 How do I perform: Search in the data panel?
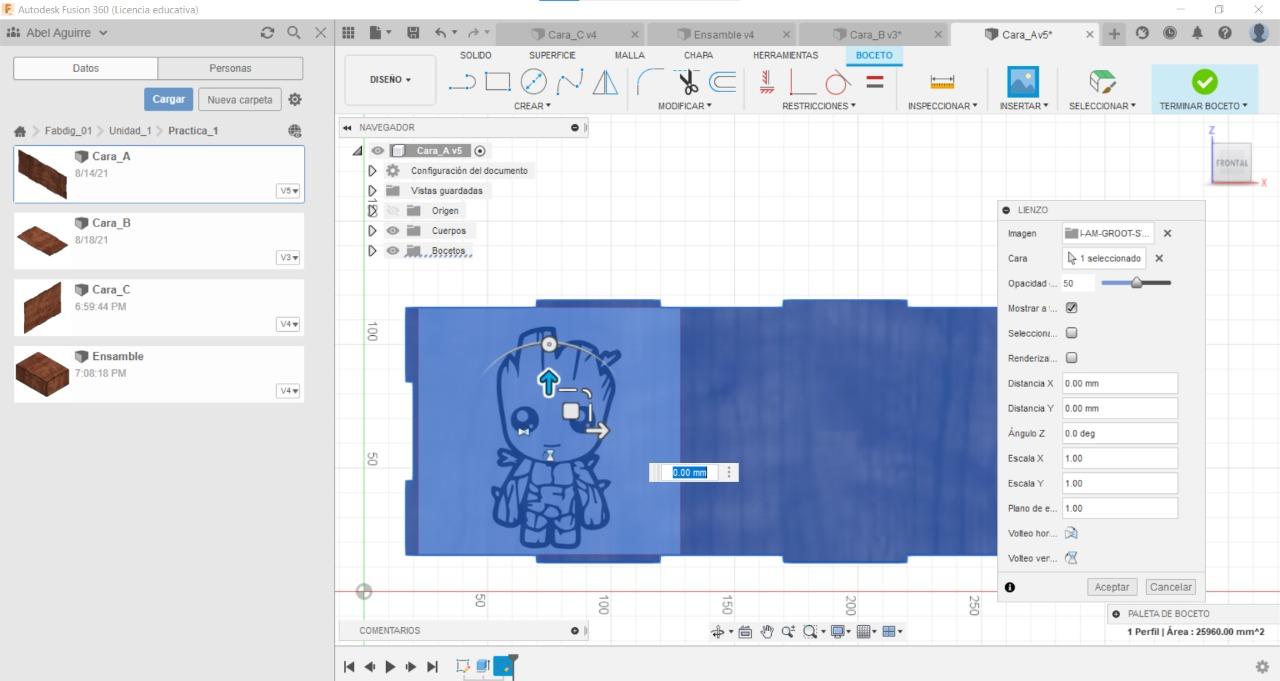coord(294,33)
